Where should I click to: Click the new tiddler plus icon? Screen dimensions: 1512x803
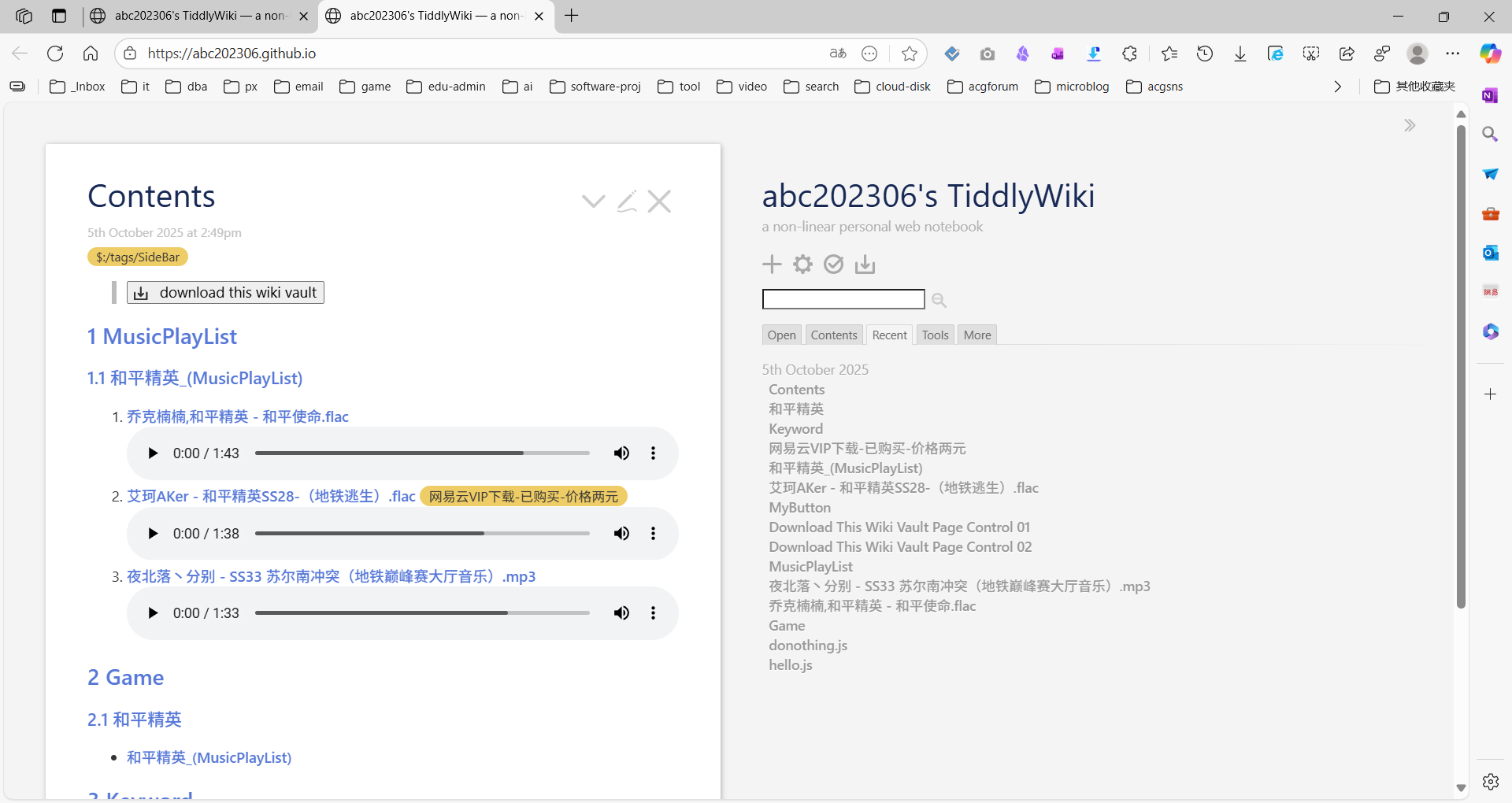coord(772,265)
